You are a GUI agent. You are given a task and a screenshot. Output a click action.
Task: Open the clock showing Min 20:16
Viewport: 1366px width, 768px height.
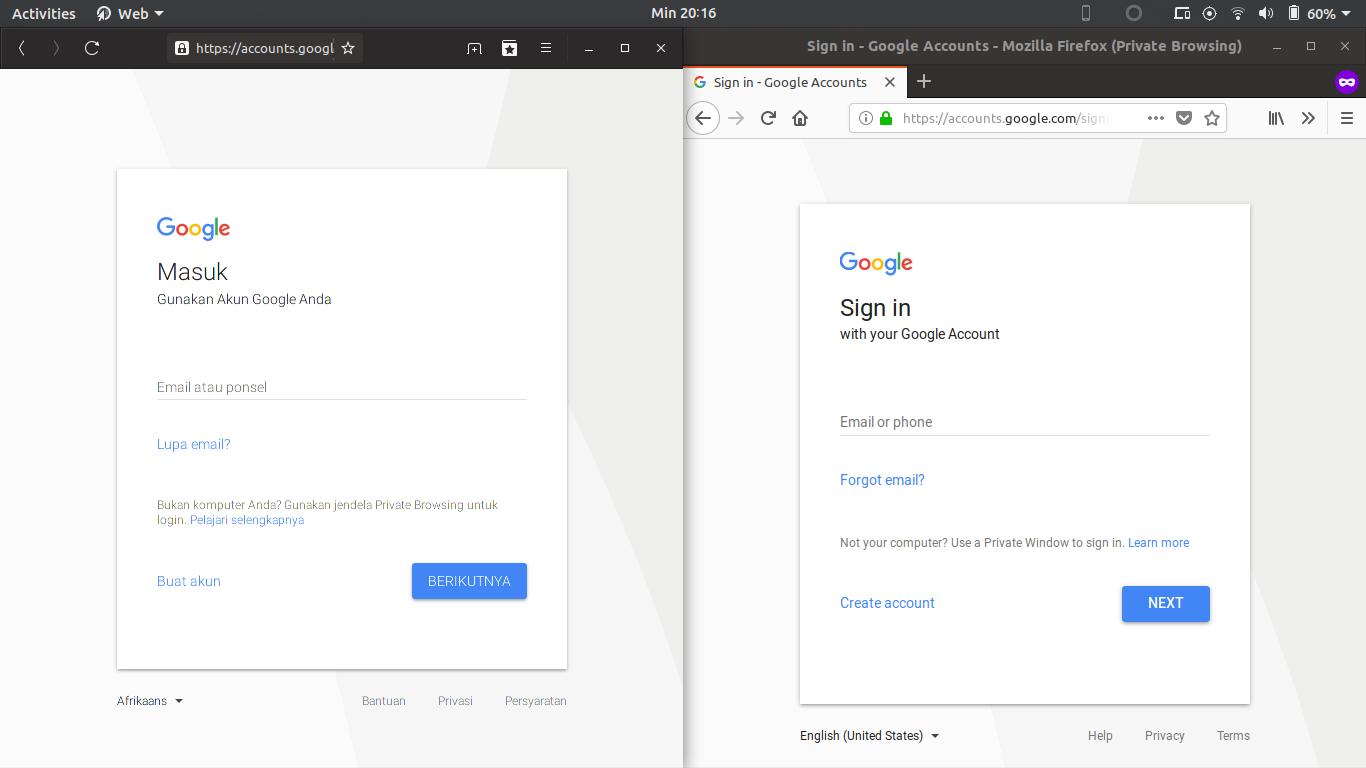point(683,13)
